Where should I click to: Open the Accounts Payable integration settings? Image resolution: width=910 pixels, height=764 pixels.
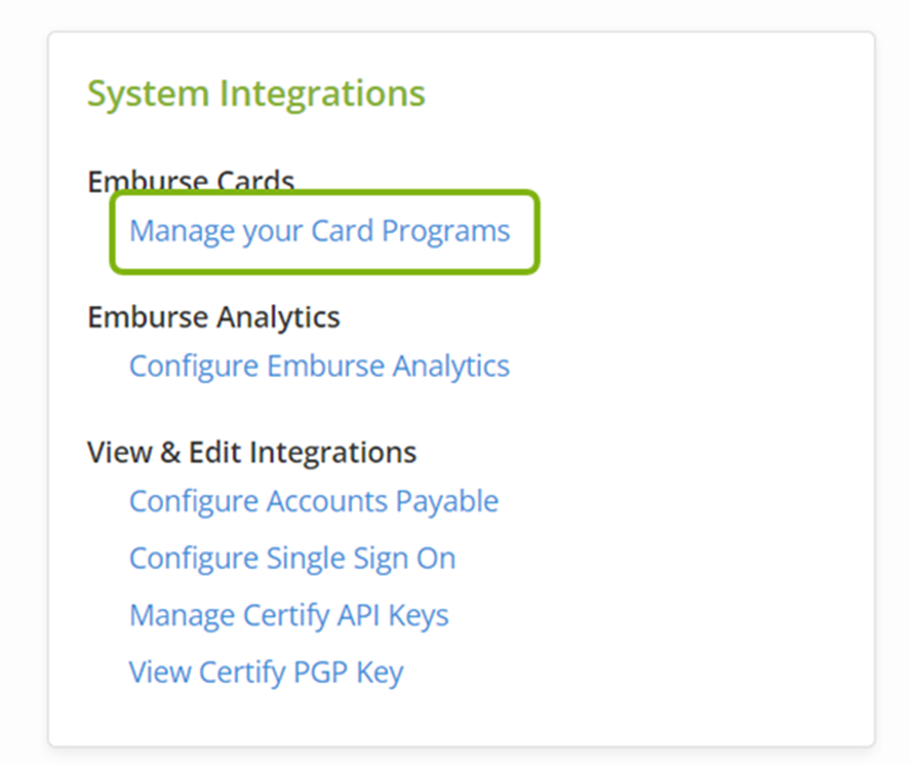313,501
